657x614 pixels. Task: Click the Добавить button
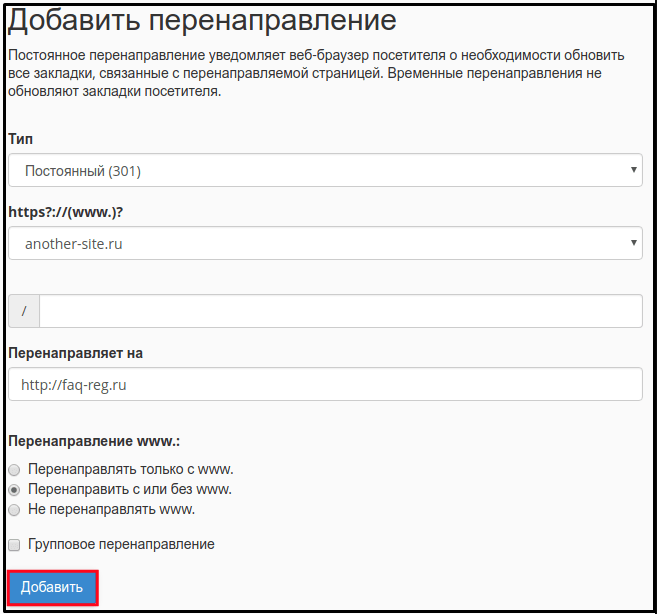[x=52, y=587]
